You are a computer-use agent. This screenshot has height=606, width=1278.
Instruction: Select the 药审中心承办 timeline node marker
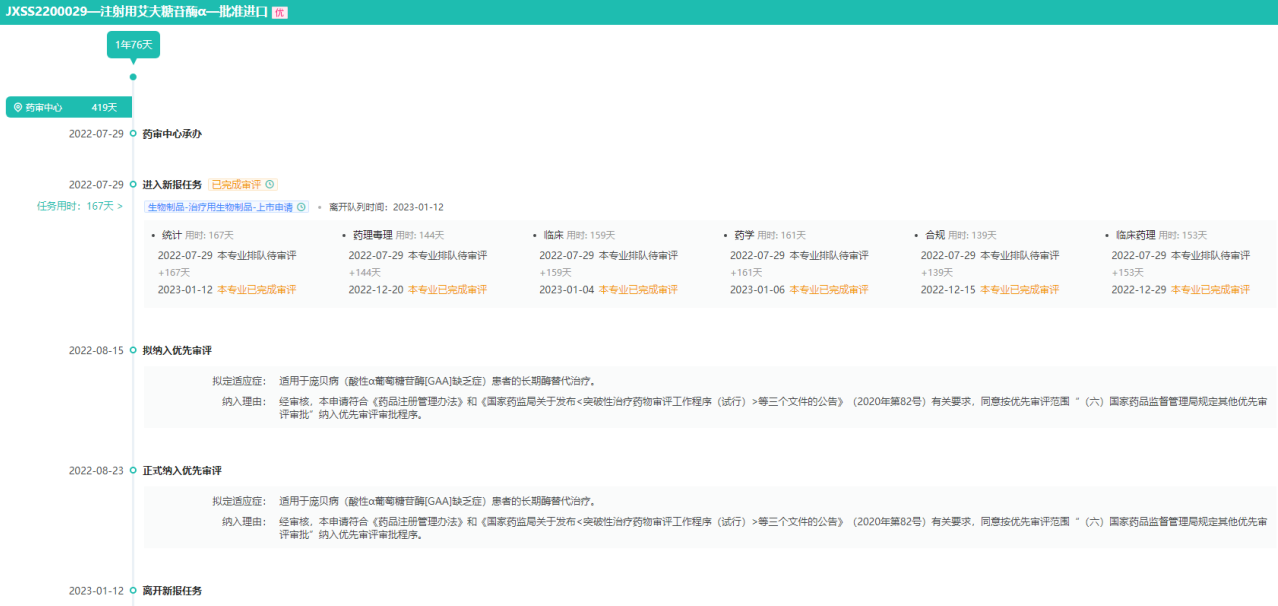pos(133,133)
